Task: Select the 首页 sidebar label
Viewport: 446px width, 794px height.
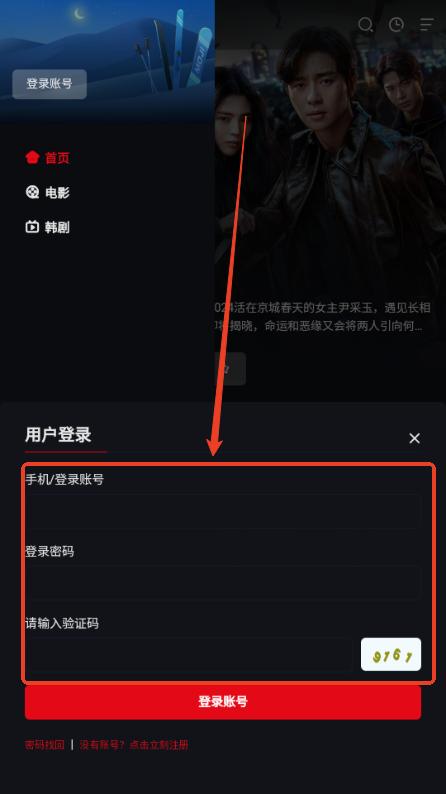Action: (x=57, y=158)
